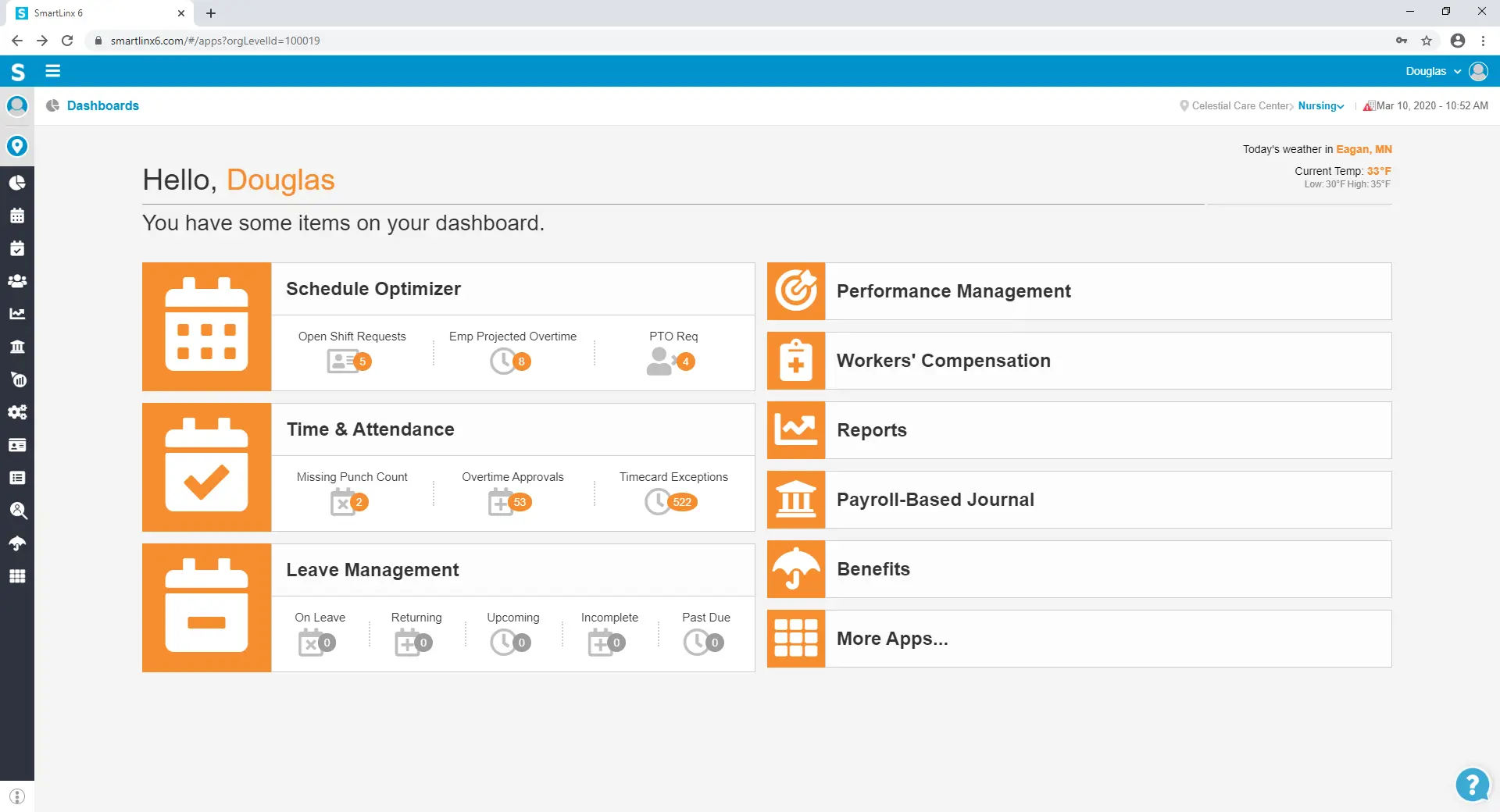Click sidebar umbrella benefits icon
This screenshot has height=812, width=1500.
pyautogui.click(x=17, y=543)
